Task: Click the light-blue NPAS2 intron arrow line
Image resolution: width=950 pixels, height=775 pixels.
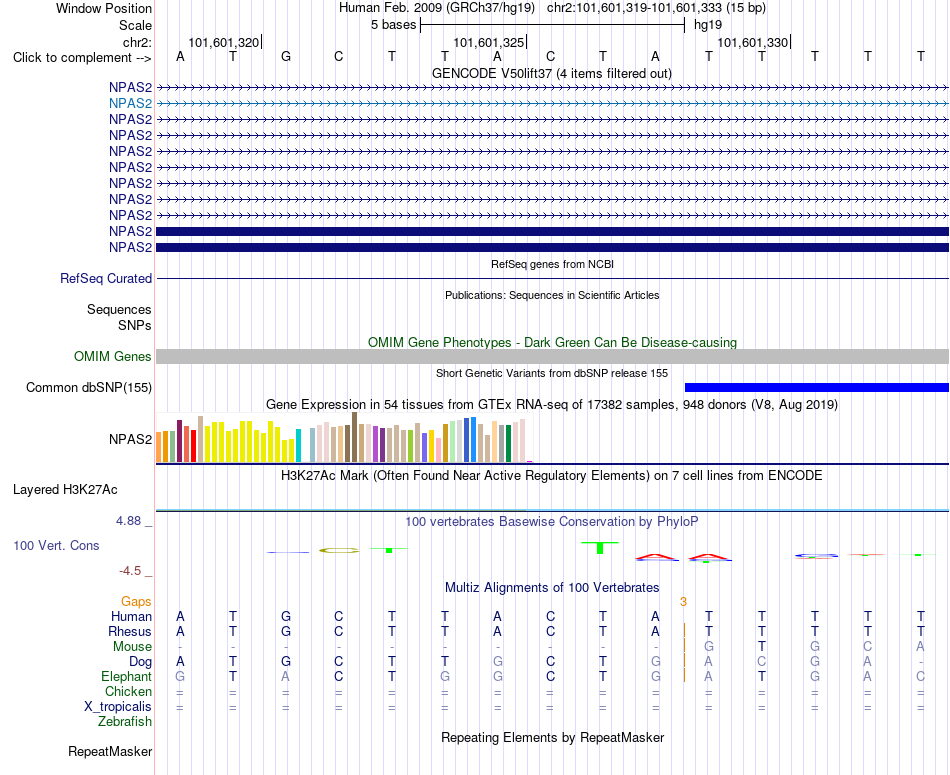Action: pos(552,104)
